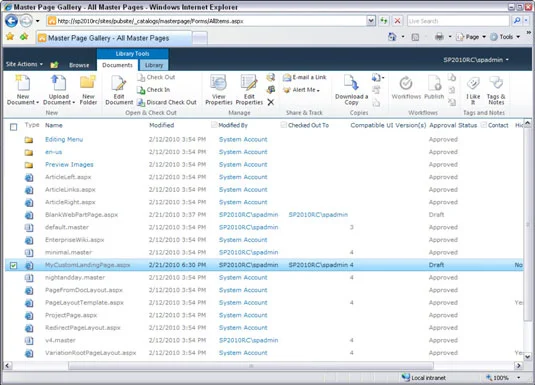Click the browser Print icon

tap(439, 37)
